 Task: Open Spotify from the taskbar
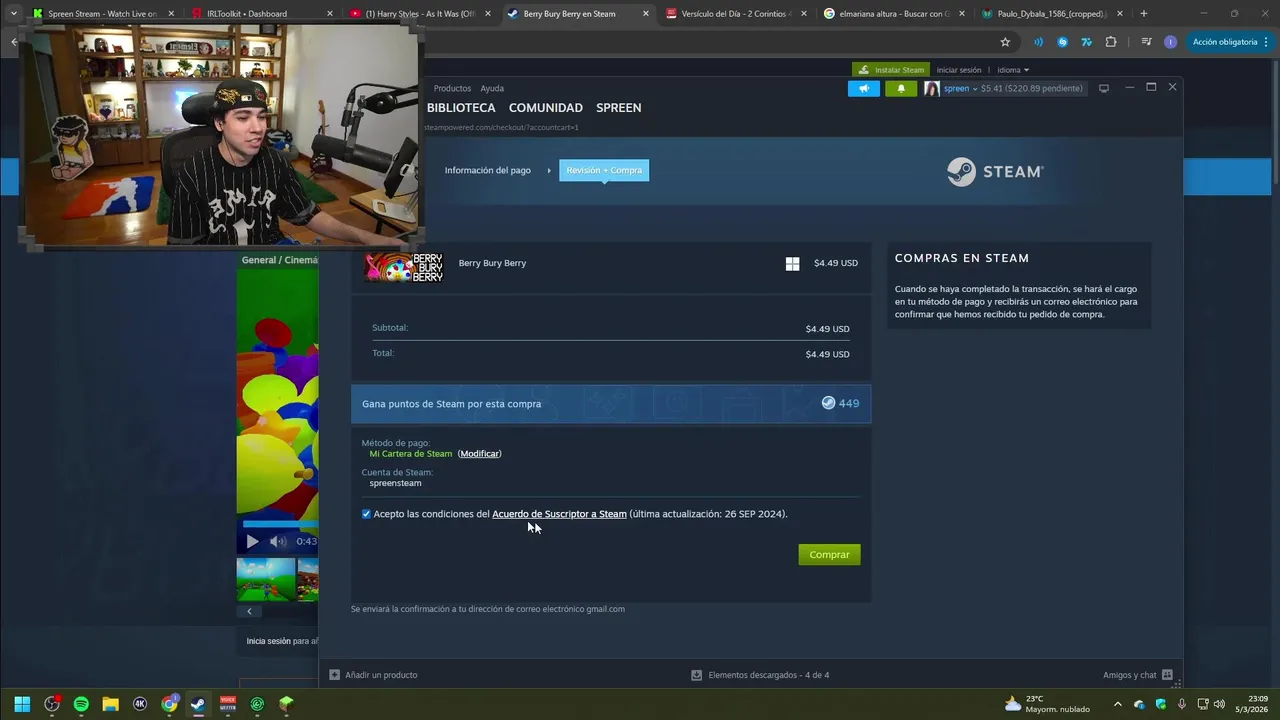tap(81, 704)
